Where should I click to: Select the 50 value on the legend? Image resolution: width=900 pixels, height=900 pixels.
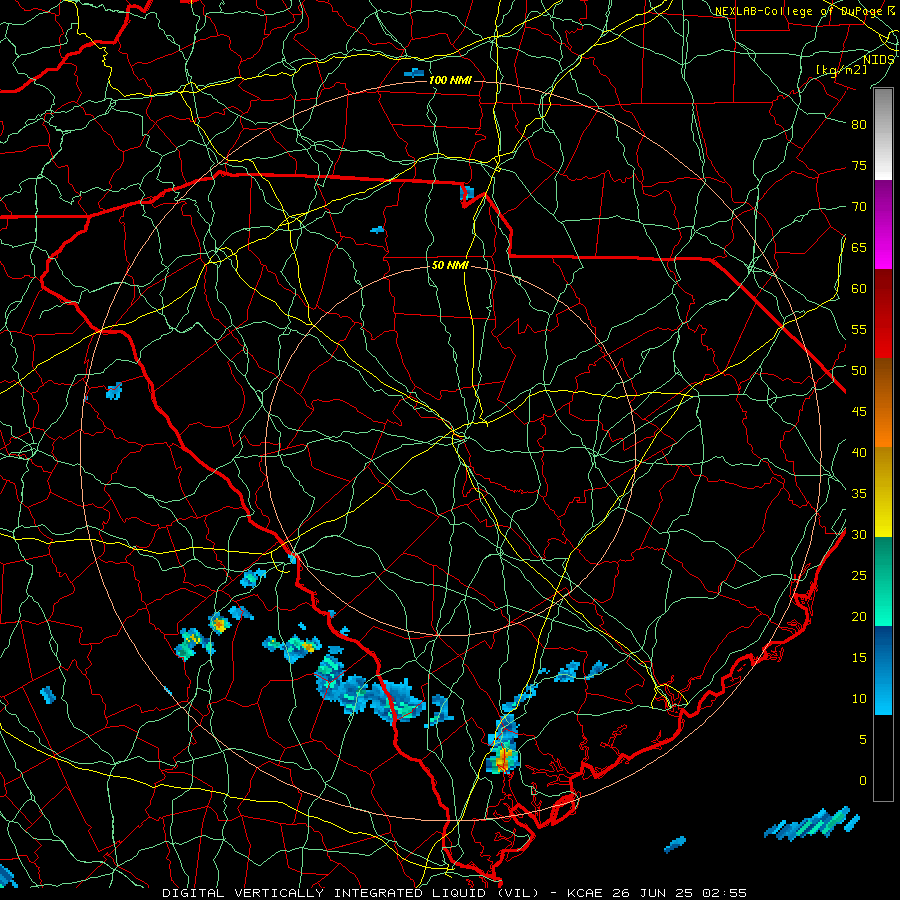click(x=859, y=371)
